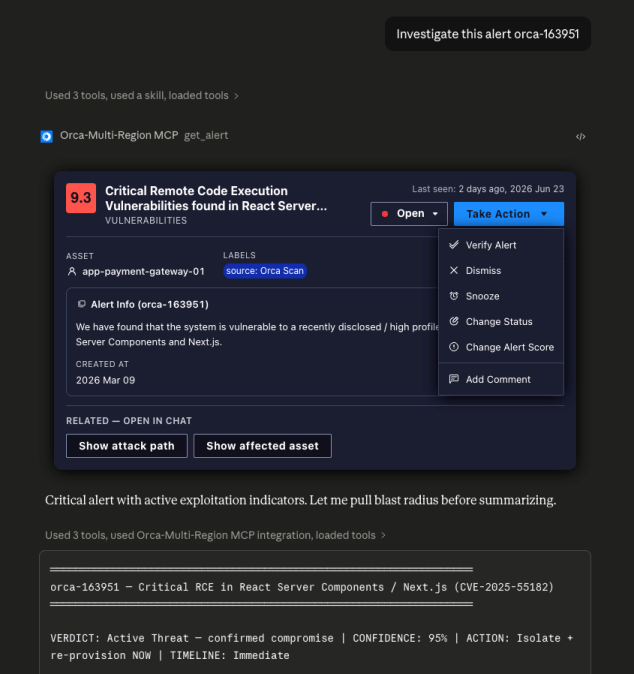Viewport: 634px width, 674px height.
Task: Click the Show attack path button
Action: 127,446
